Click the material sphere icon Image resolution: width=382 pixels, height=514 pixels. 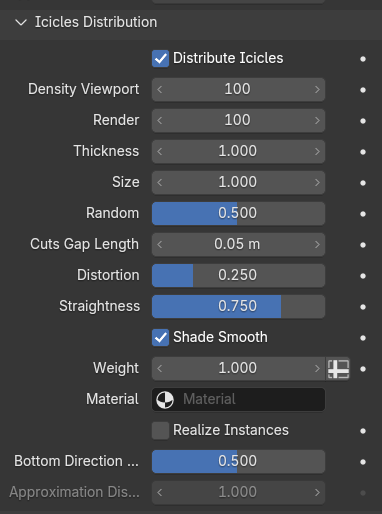(x=165, y=399)
